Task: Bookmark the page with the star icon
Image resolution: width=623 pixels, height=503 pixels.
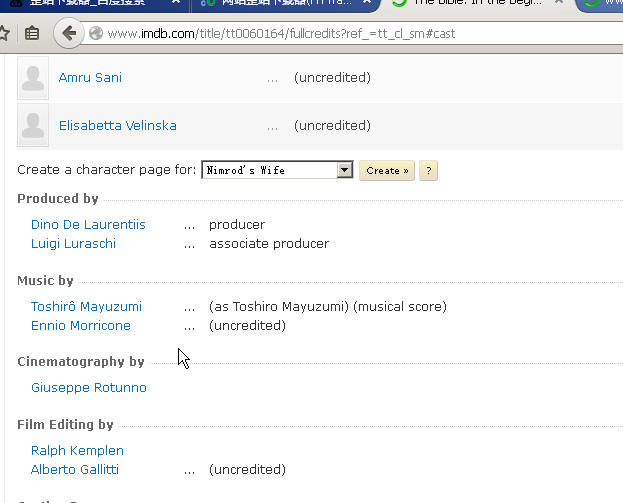Action: [x=4, y=33]
